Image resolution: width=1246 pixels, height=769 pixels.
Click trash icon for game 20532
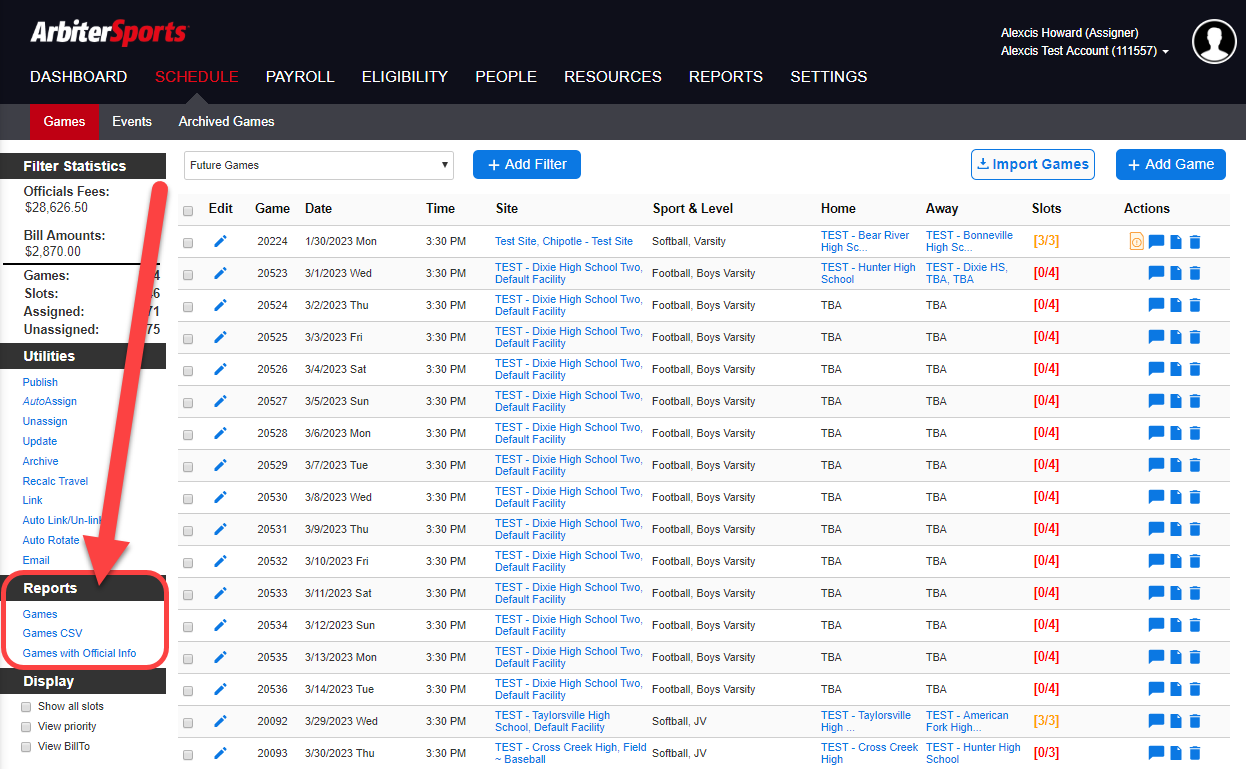(1195, 561)
